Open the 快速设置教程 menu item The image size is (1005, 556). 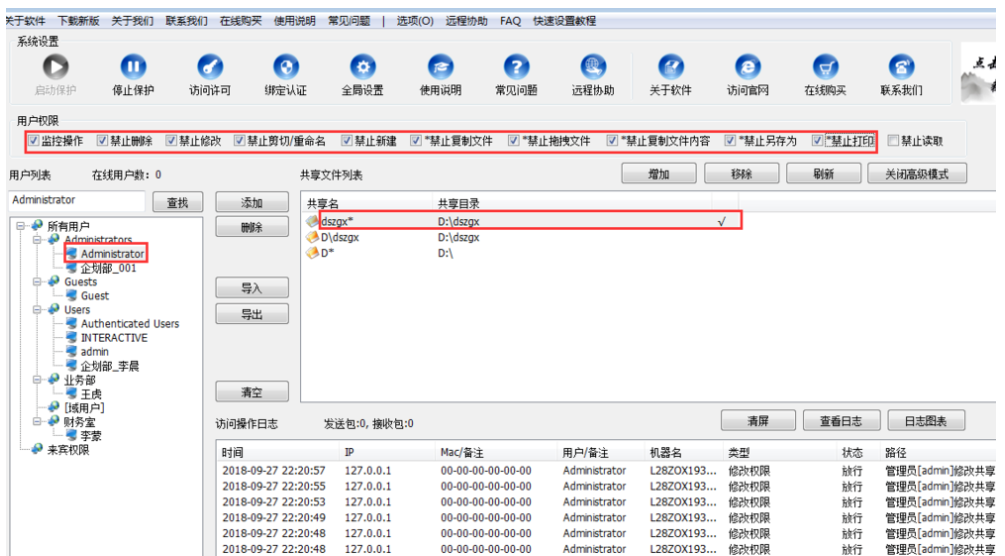coord(564,21)
